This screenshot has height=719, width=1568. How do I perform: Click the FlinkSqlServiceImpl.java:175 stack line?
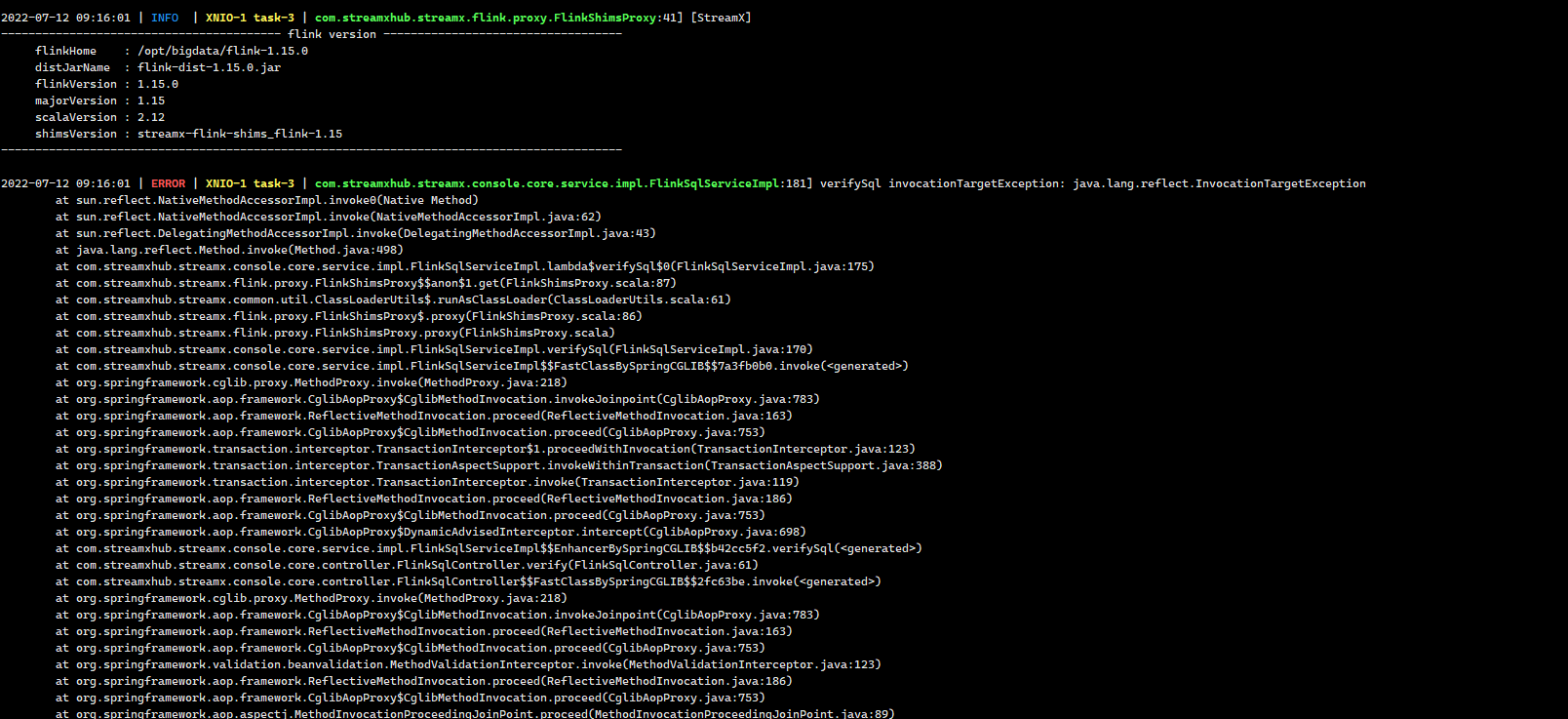tap(465, 266)
